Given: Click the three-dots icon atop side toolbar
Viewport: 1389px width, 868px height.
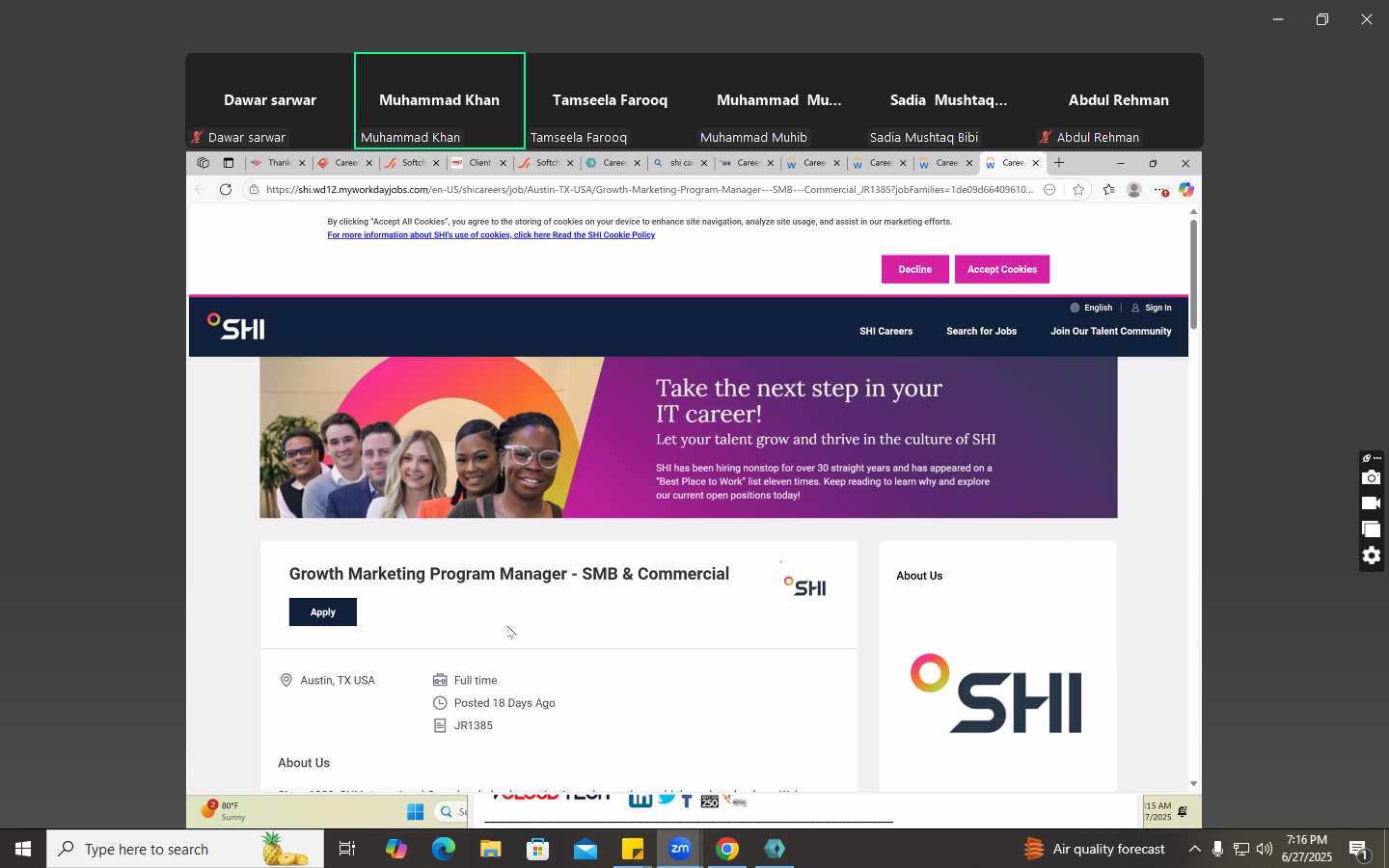Looking at the screenshot, I should click(1376, 458).
